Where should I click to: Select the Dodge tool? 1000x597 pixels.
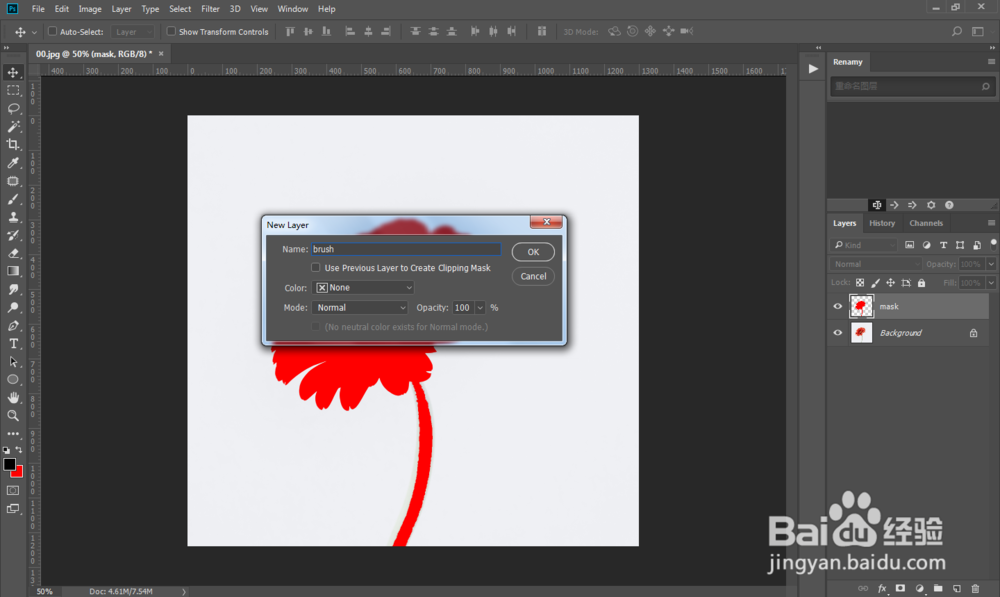(x=13, y=307)
